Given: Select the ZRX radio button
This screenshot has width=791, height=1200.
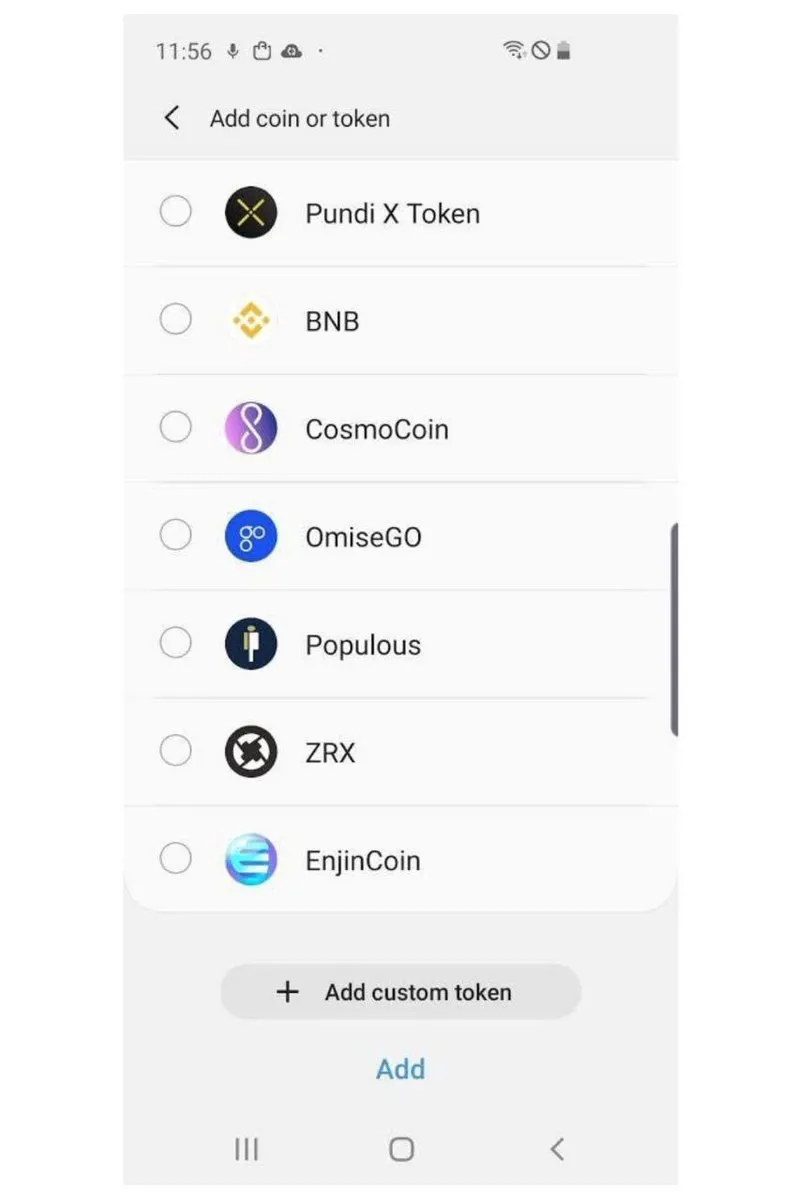Looking at the screenshot, I should (x=176, y=750).
